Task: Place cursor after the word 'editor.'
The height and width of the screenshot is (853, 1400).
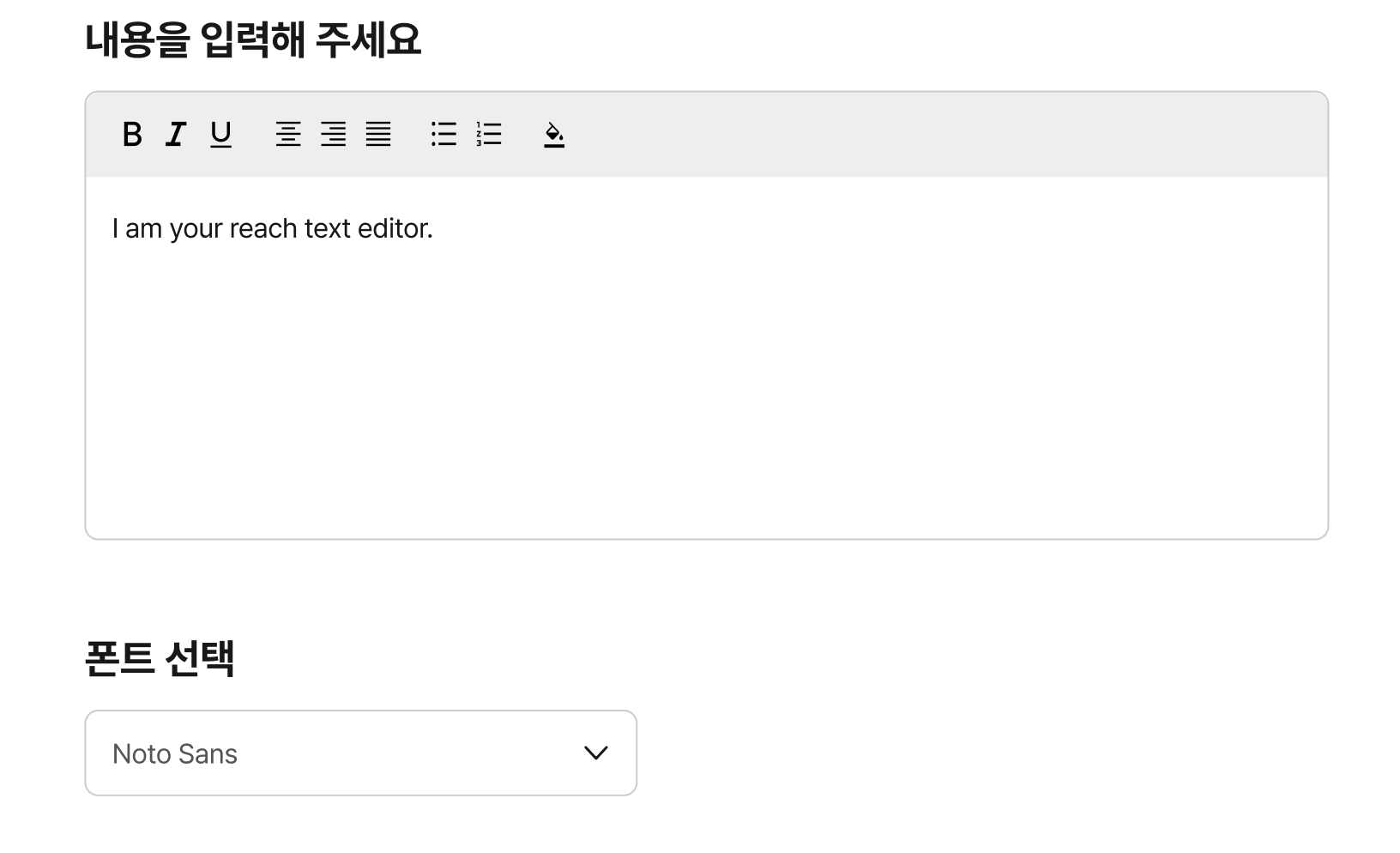Action: 437,228
